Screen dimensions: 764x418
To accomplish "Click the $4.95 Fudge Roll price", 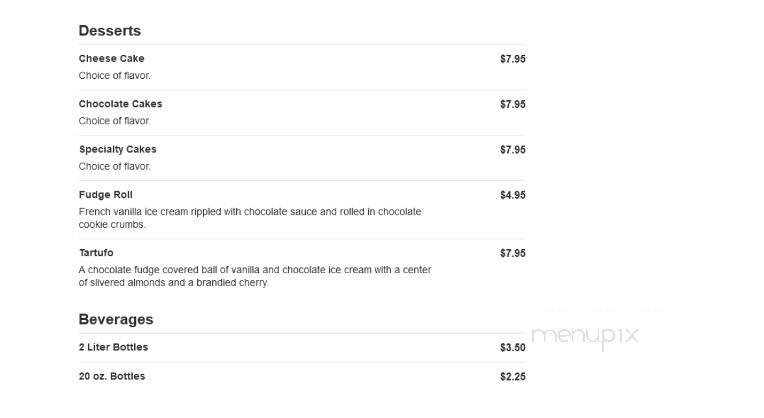I will click(x=512, y=195).
